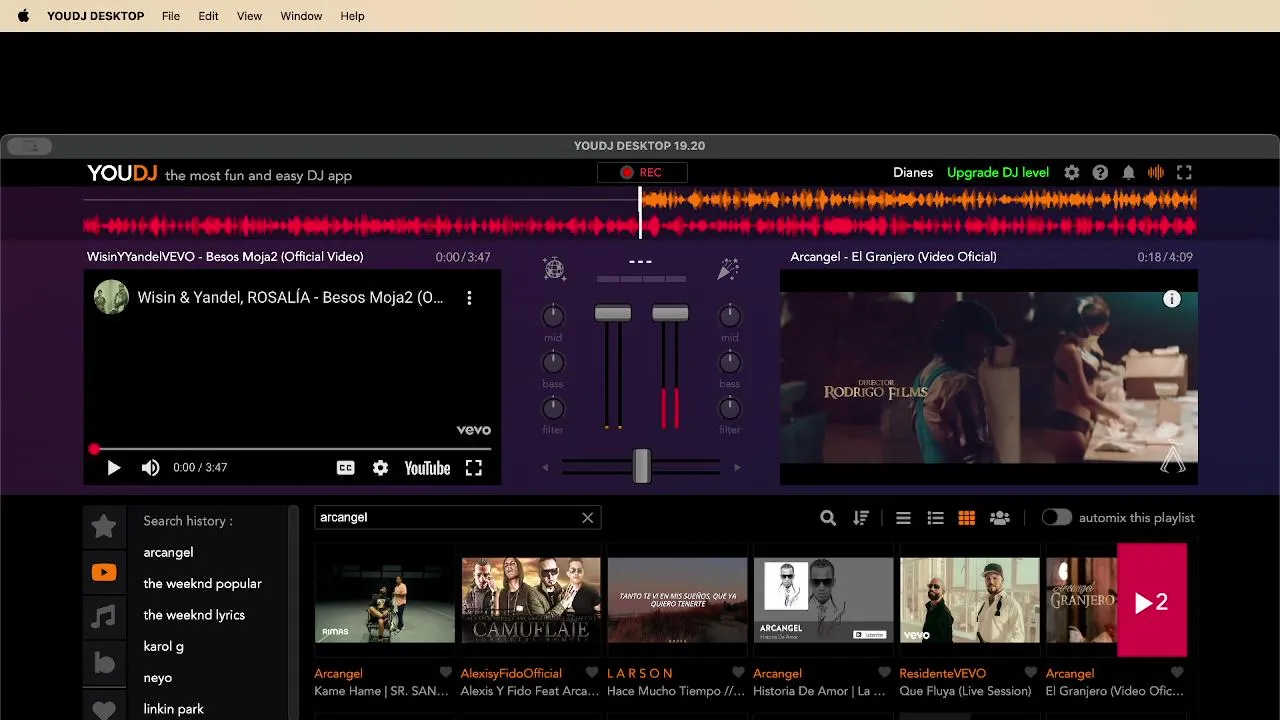Select YouTube source in sidebar
The width and height of the screenshot is (1280, 720).
tap(104, 573)
